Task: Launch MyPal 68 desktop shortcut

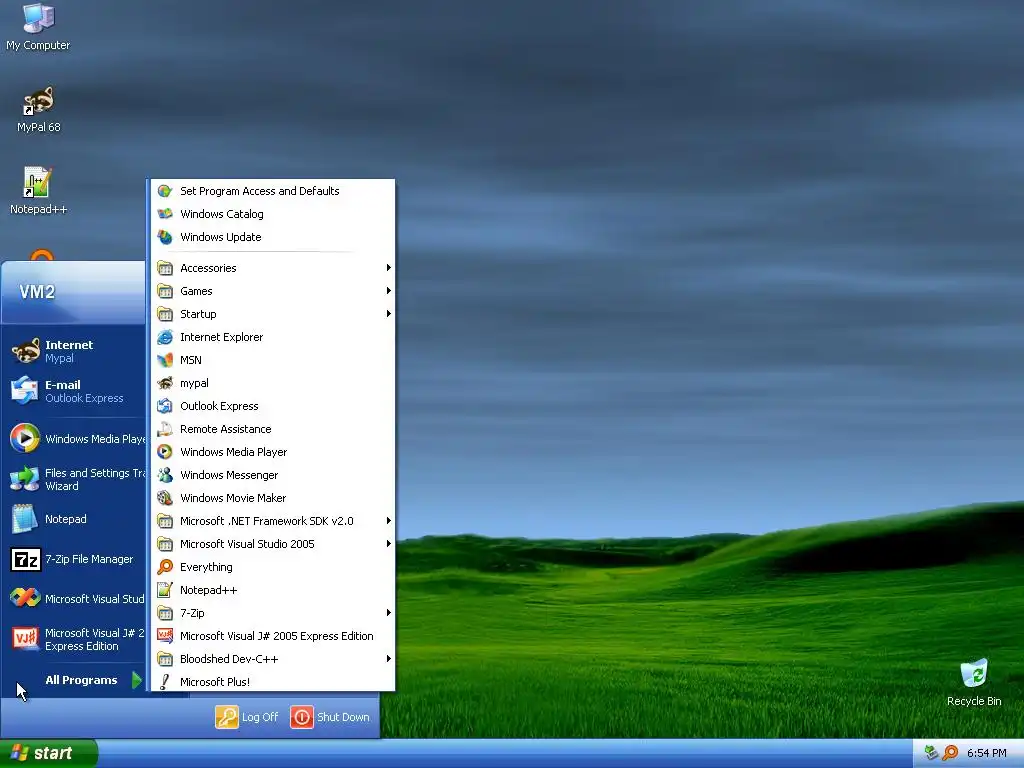Action: [x=38, y=109]
